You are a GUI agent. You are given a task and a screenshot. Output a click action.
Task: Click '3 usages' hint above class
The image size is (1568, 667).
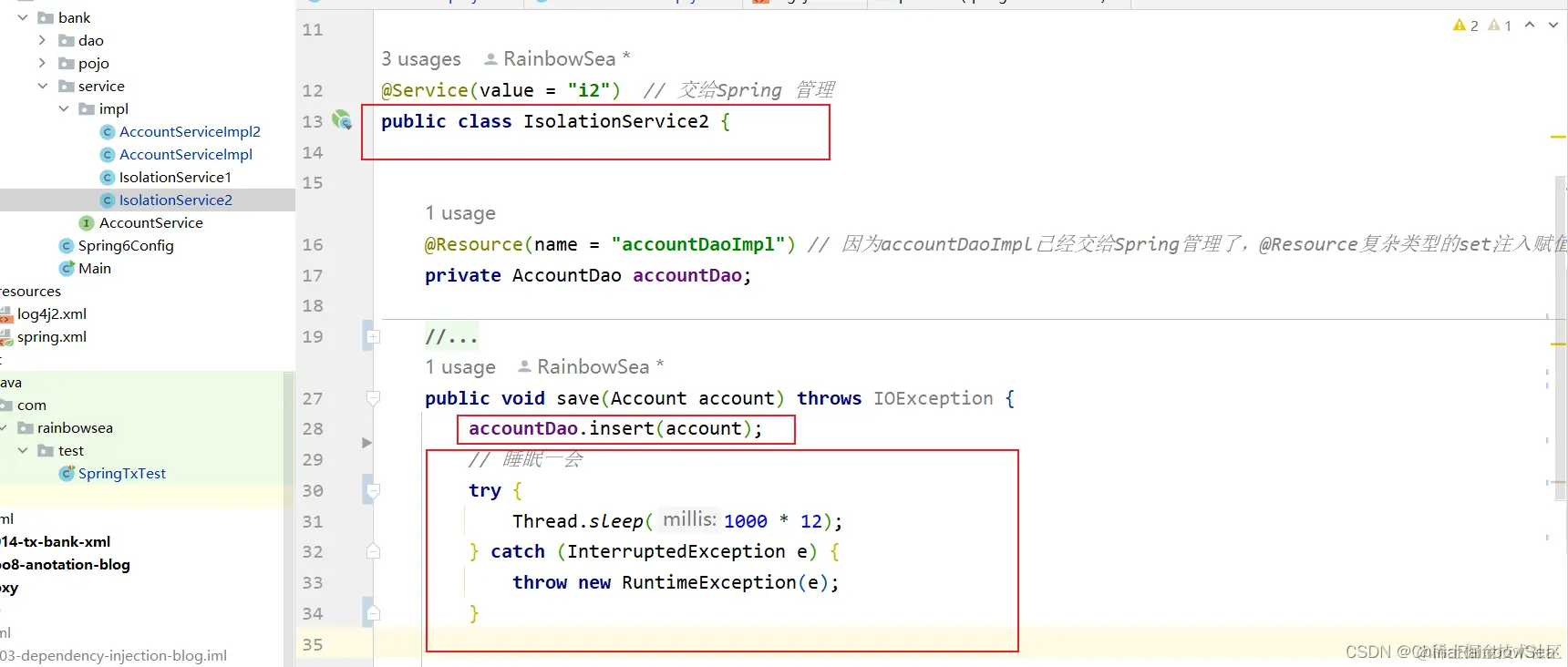click(x=421, y=59)
